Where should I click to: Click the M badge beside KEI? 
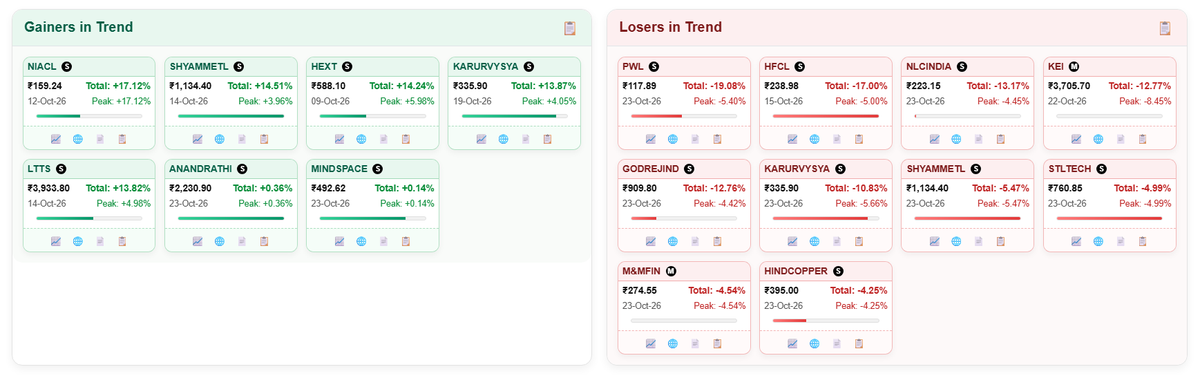1075,66
